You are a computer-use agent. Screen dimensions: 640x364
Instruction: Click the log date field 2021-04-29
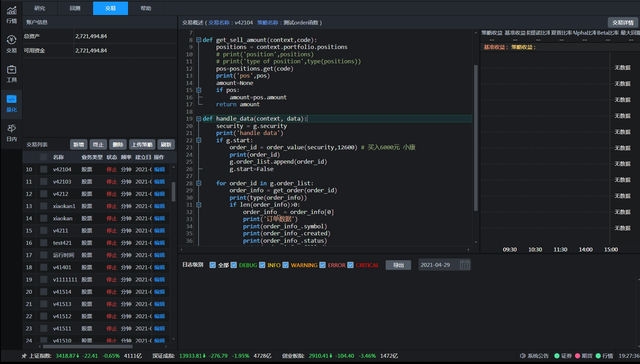pyautogui.click(x=438, y=265)
